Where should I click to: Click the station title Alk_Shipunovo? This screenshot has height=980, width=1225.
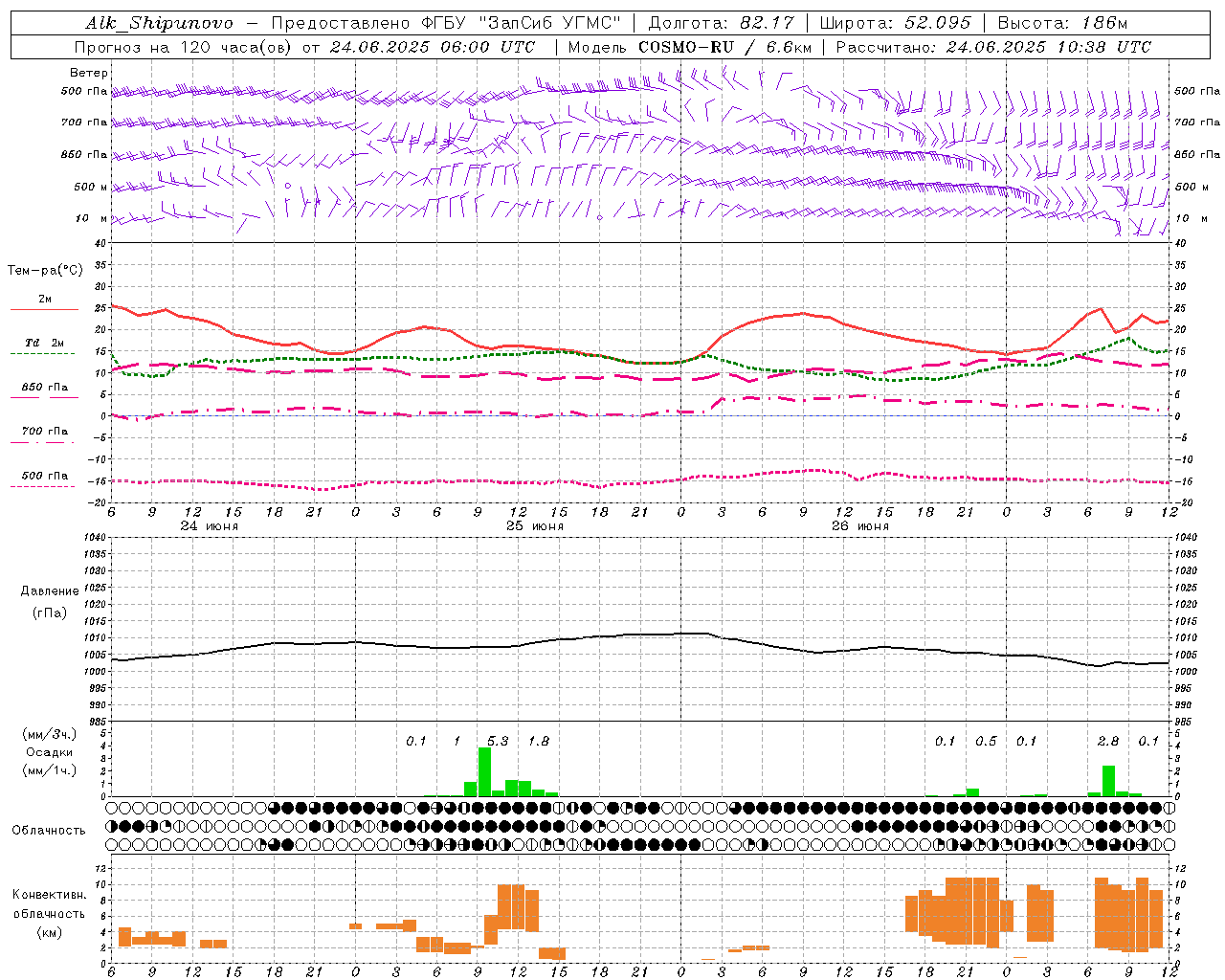click(159, 23)
